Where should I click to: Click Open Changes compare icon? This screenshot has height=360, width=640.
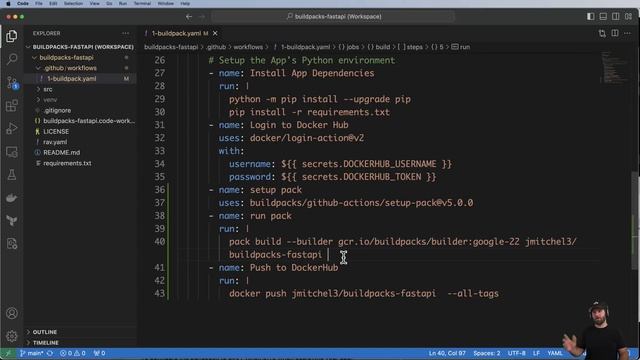point(602,33)
